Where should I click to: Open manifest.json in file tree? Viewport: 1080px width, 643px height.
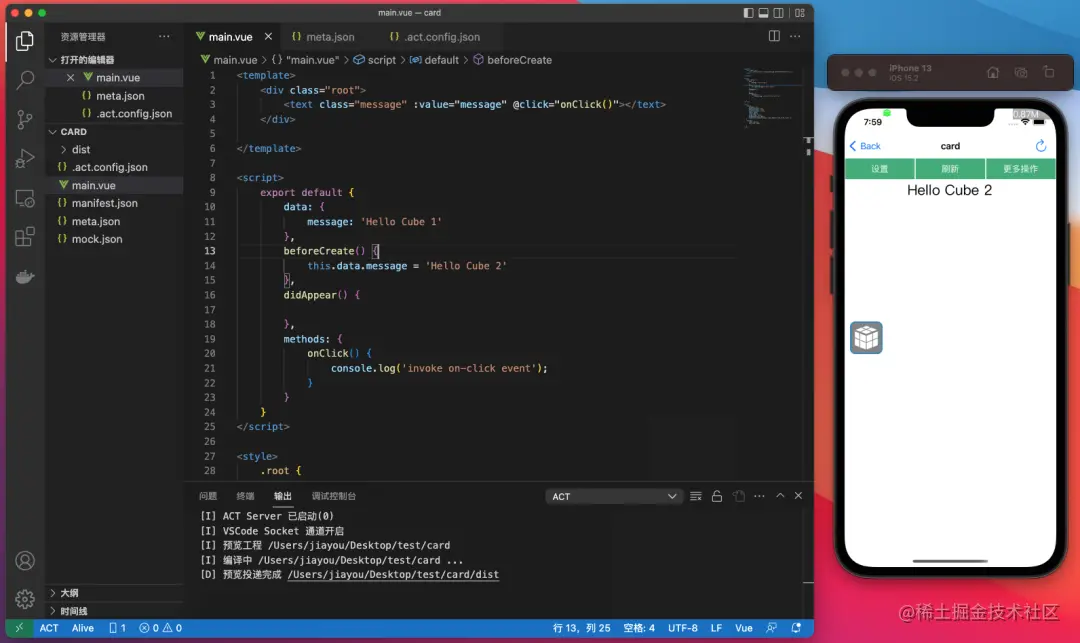(105, 203)
